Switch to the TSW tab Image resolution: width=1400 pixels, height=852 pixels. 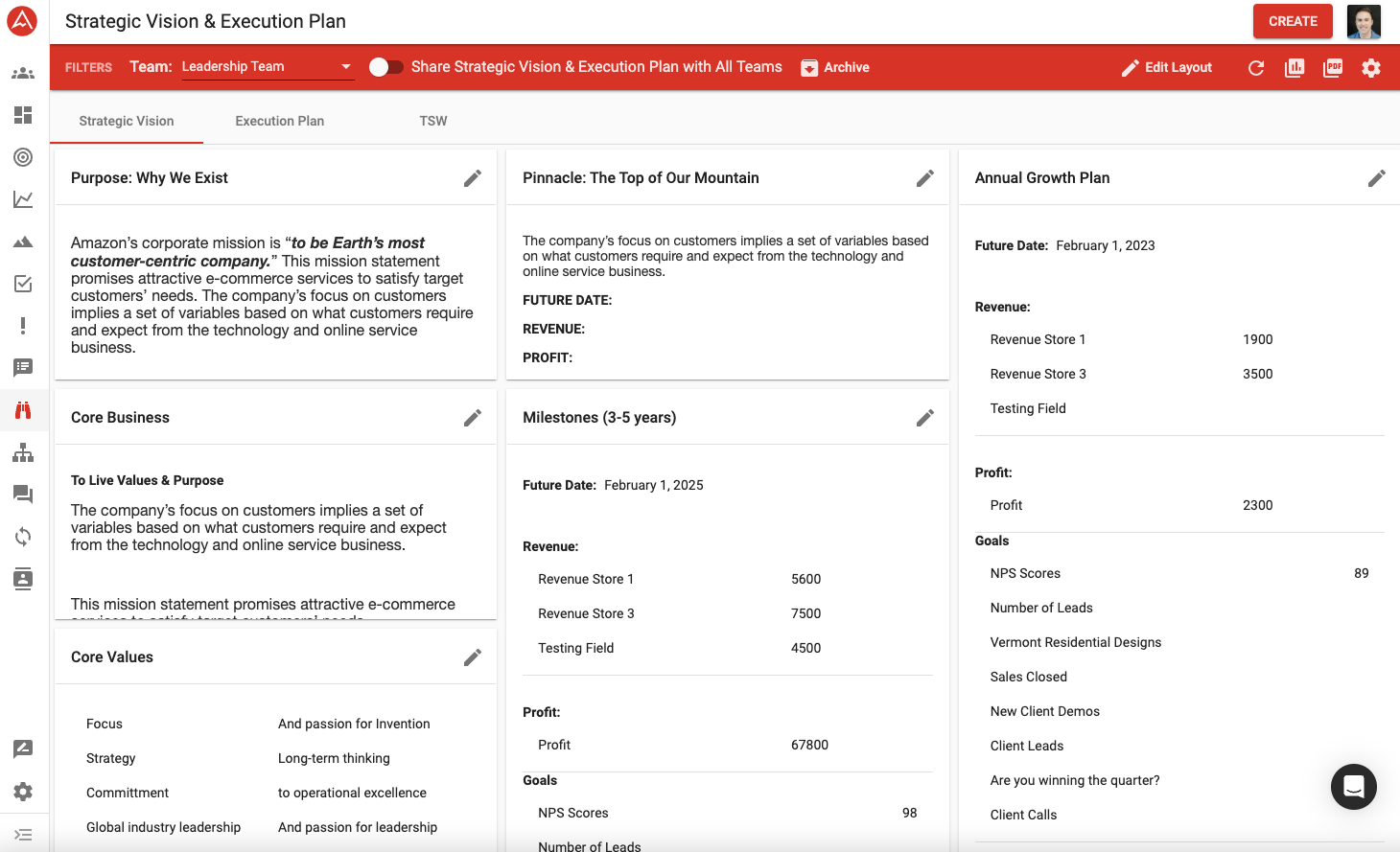433,122
